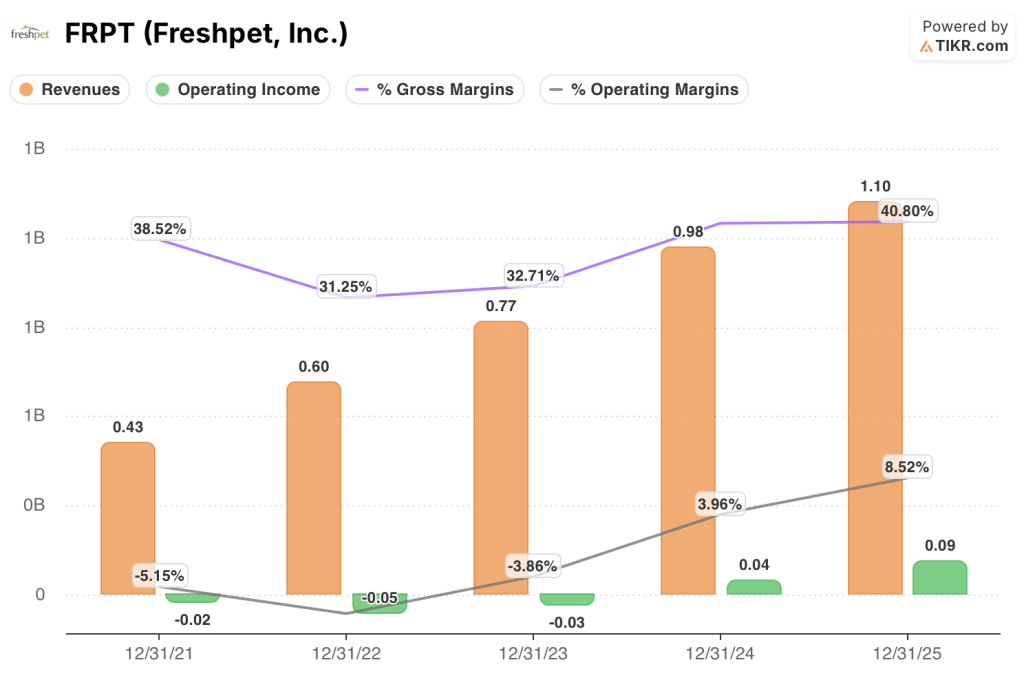This screenshot has width=1024, height=680.
Task: Toggle the Revenues series visibility
Action: coord(70,89)
